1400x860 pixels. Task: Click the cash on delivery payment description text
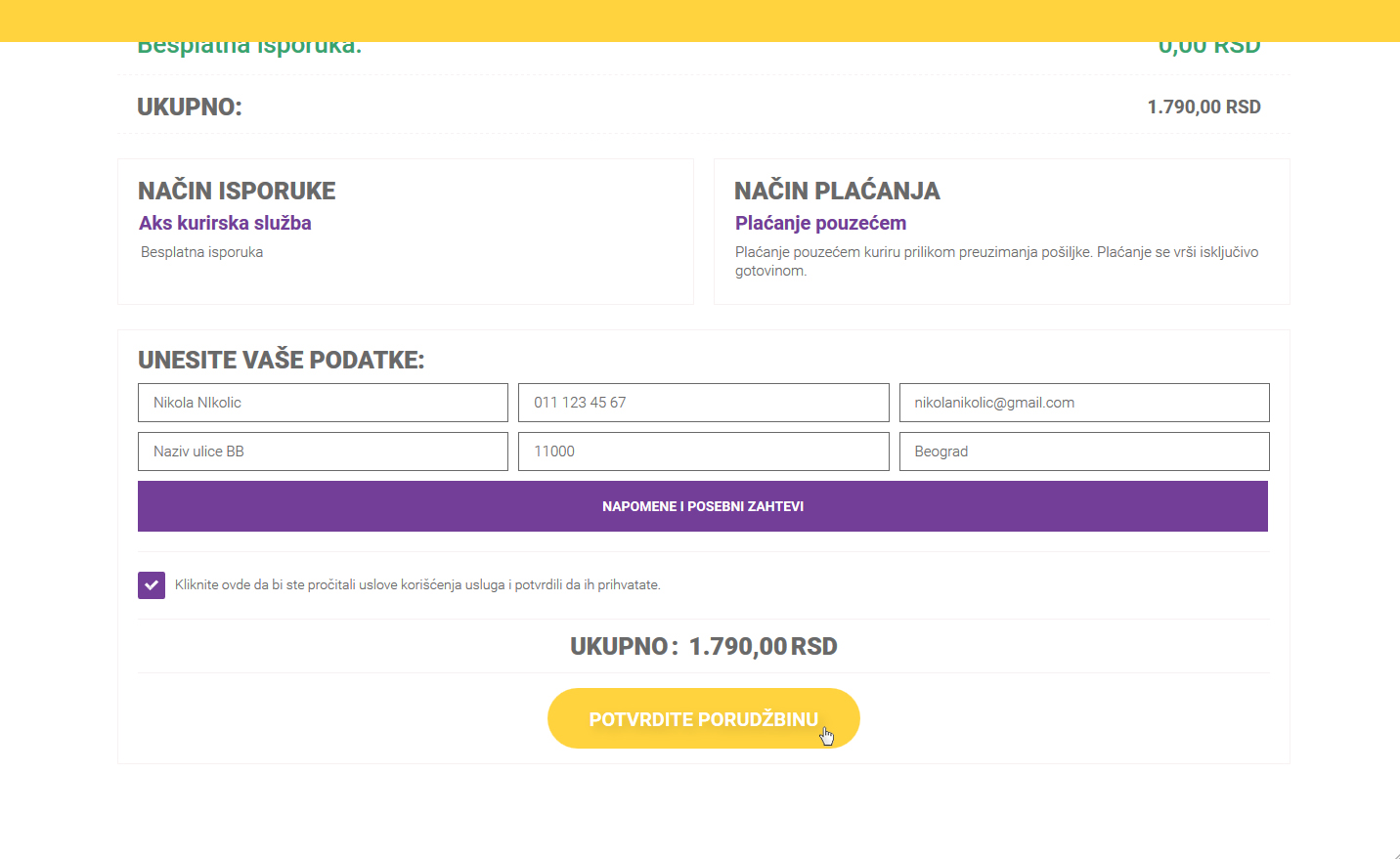[x=995, y=261]
